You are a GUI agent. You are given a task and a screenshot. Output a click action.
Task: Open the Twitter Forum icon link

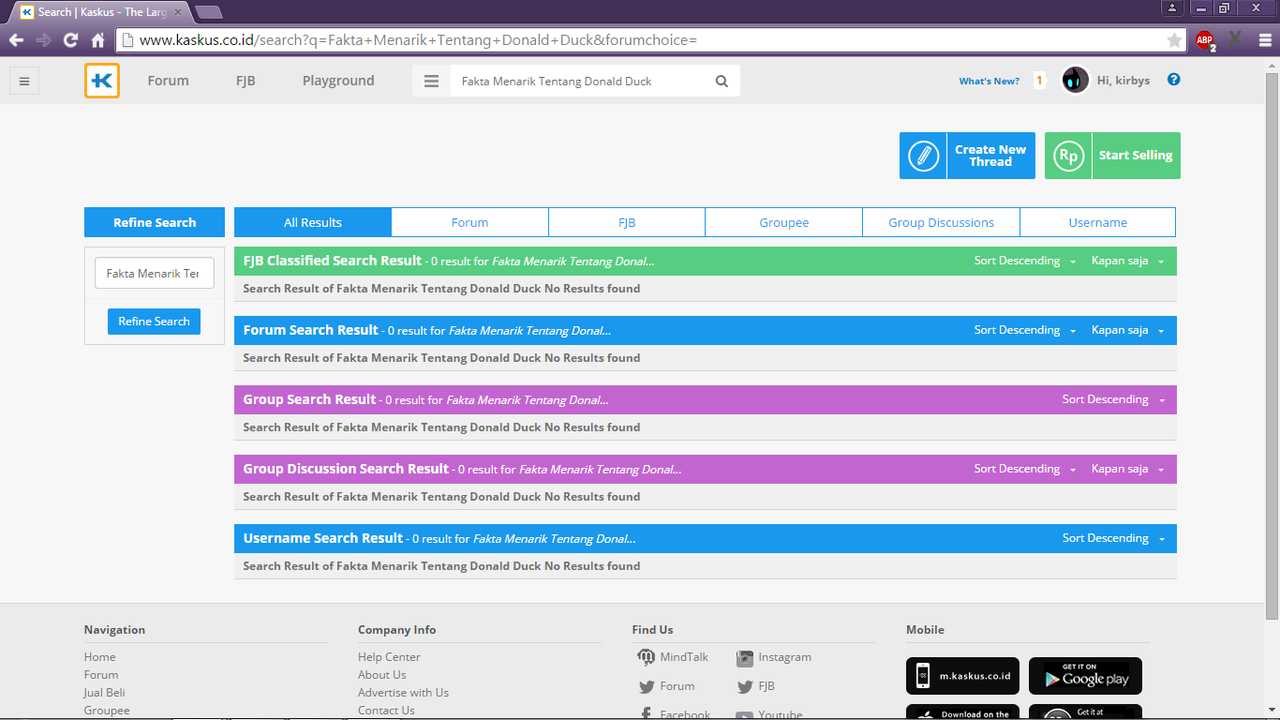click(646, 686)
